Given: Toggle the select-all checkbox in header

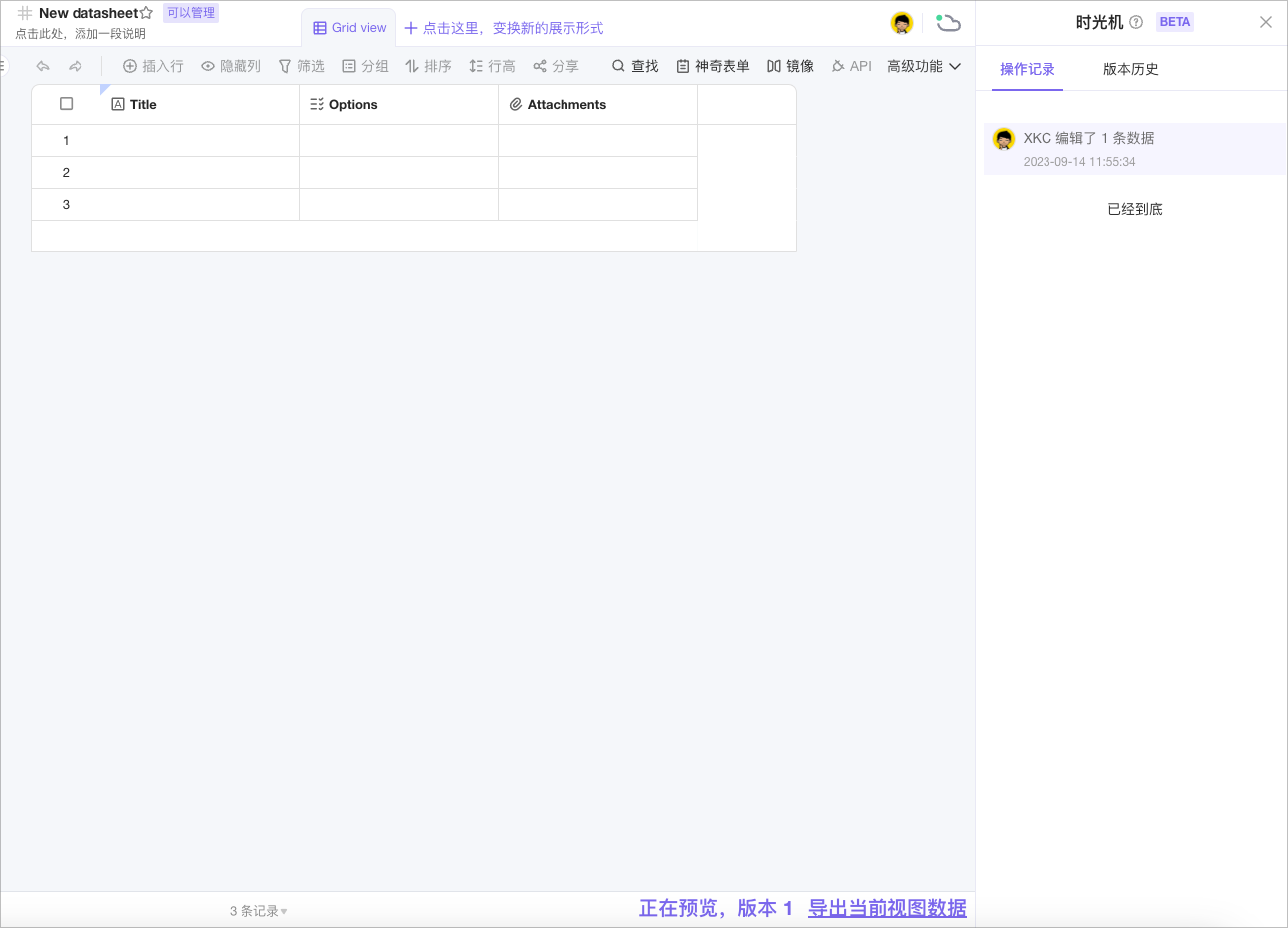Looking at the screenshot, I should 67,104.
